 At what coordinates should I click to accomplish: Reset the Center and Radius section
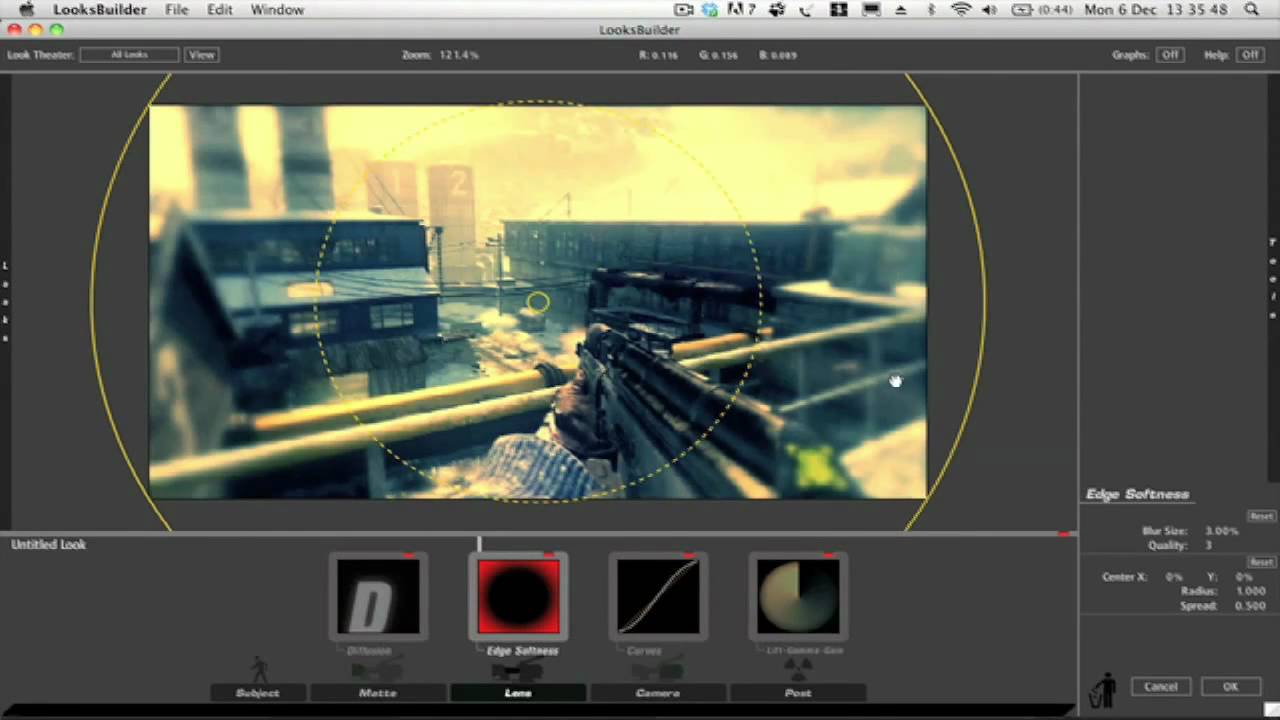click(1261, 562)
